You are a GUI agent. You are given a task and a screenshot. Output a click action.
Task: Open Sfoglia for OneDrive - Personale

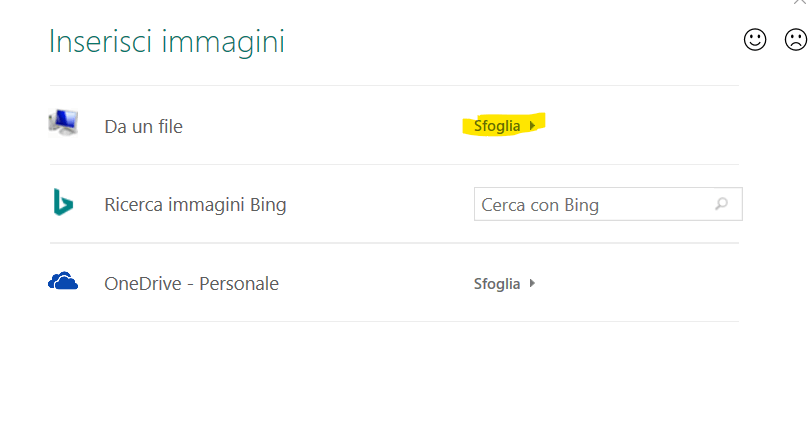pos(497,284)
